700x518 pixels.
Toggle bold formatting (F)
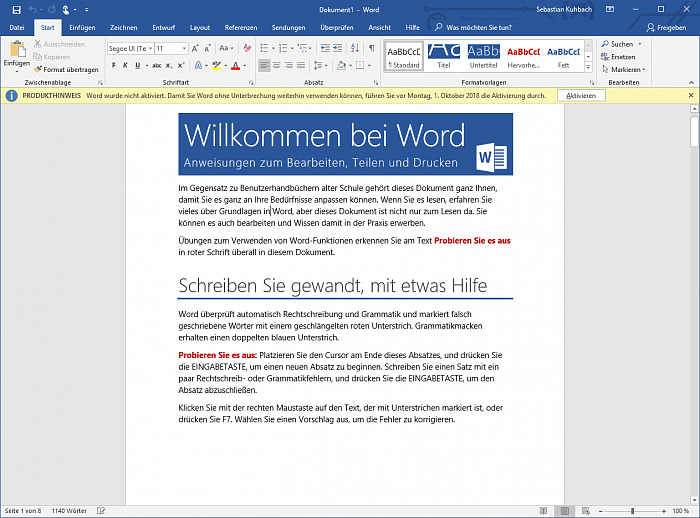[113, 66]
